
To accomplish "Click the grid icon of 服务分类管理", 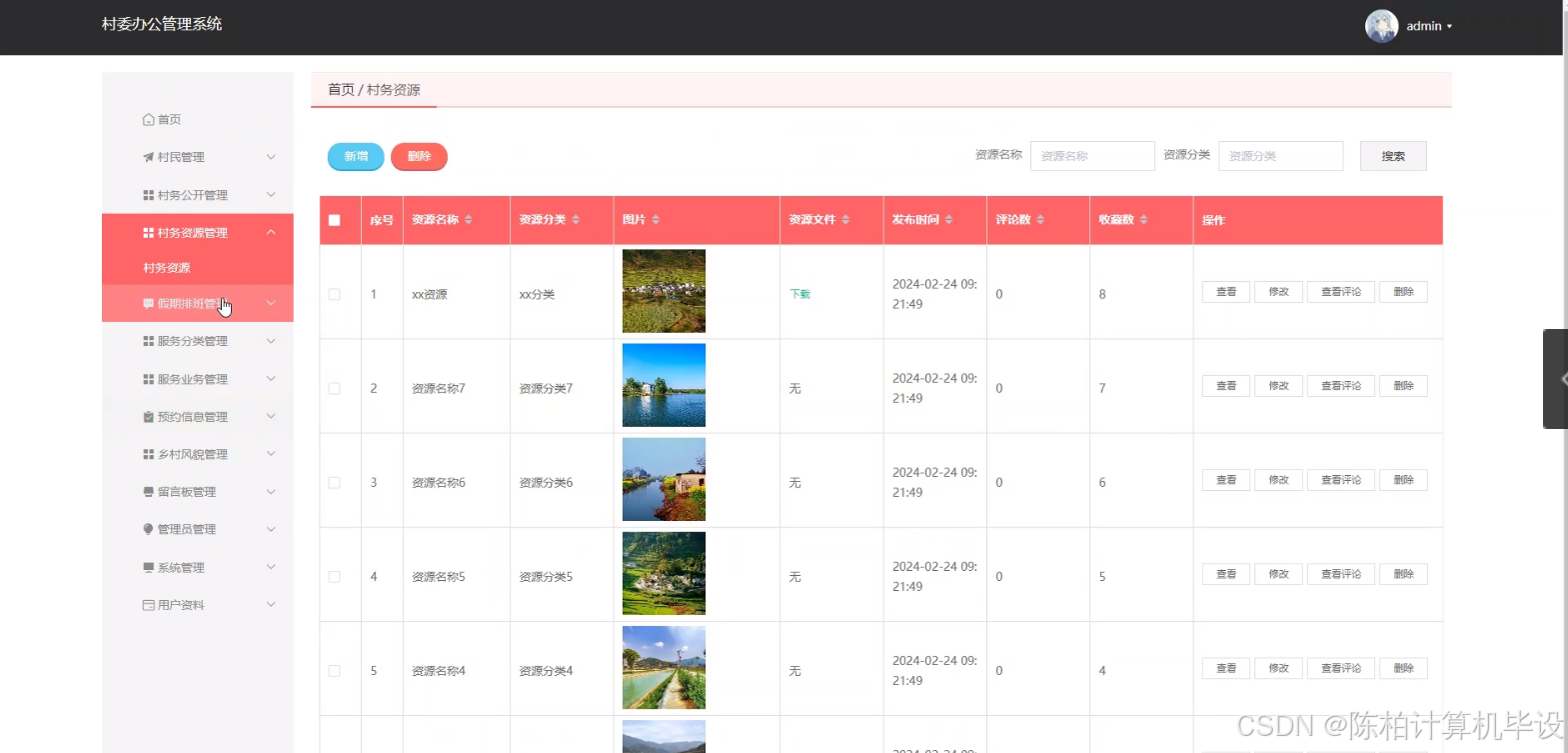I will (x=148, y=341).
